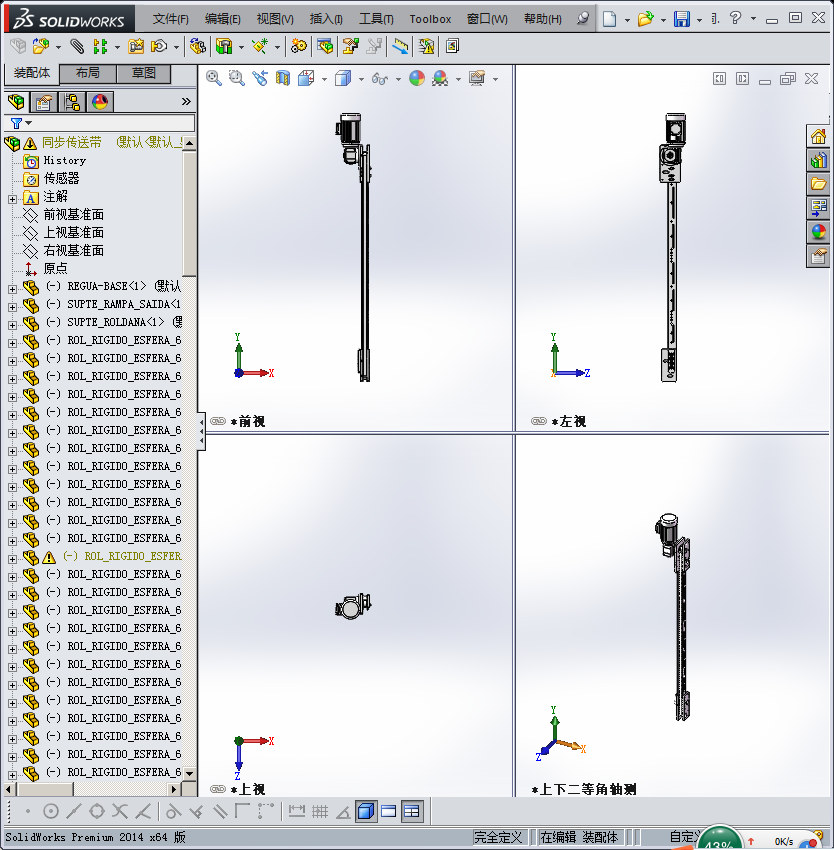Screen dimensions: 834x850
Task: Toggle the single-view viewport layout button
Action: click(x=389, y=812)
